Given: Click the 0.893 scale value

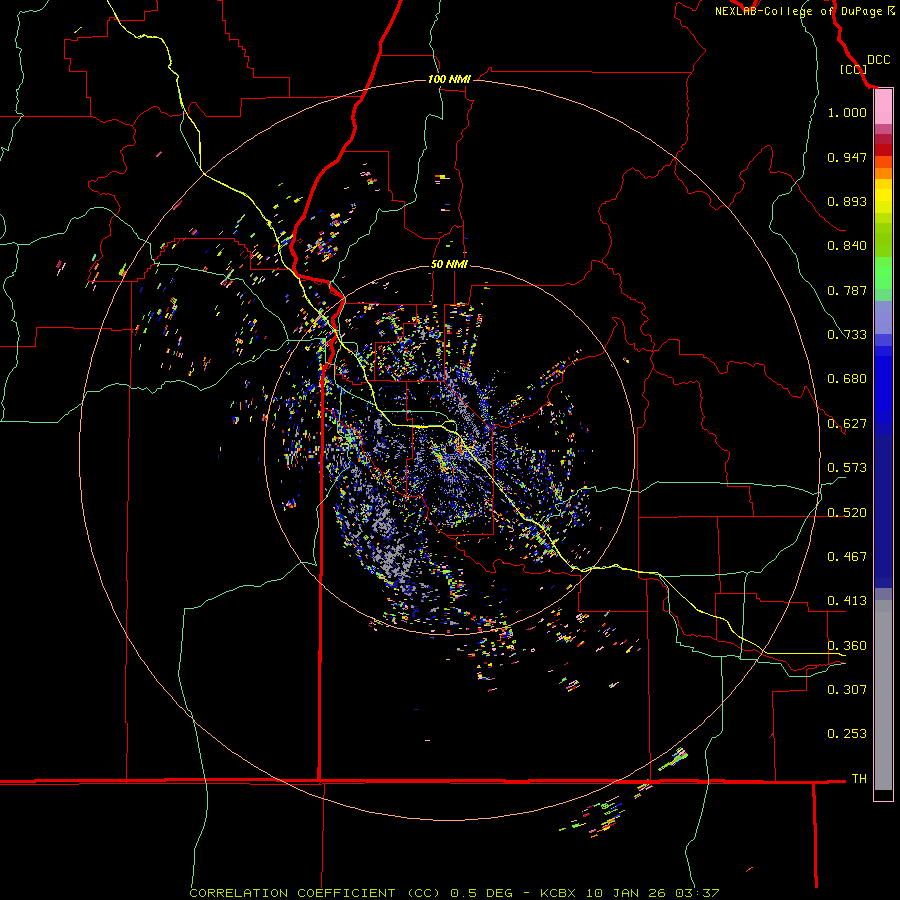Looking at the screenshot, I should click(847, 201).
